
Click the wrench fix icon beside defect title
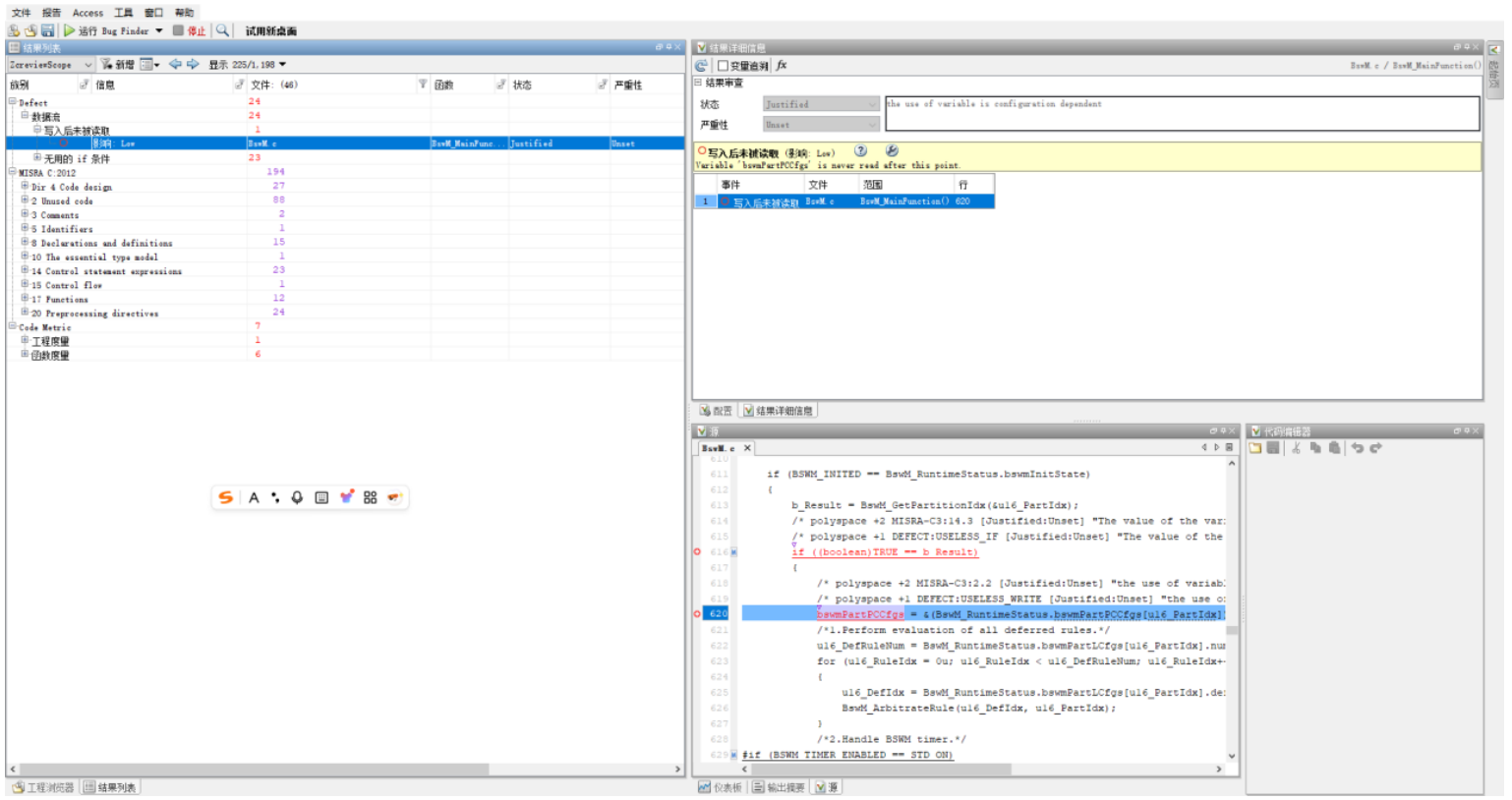pyautogui.click(x=892, y=151)
